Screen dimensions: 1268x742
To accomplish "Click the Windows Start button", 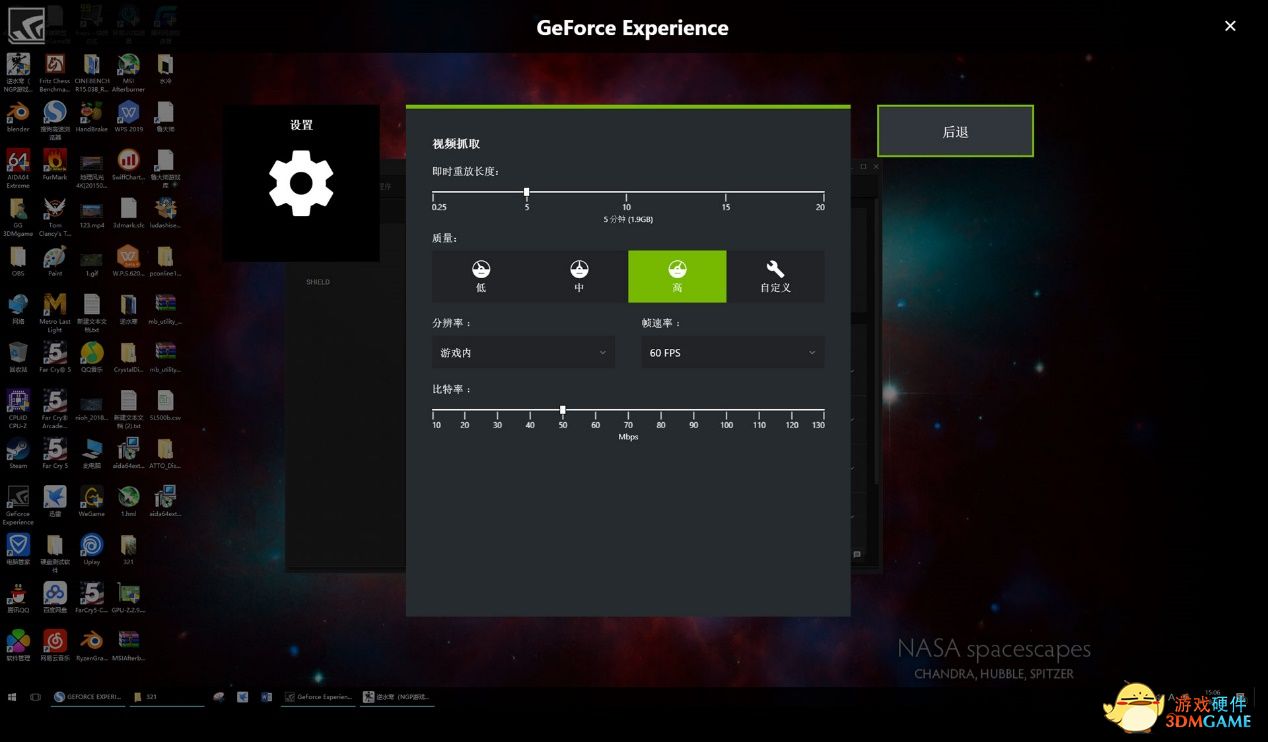I will tap(13, 696).
